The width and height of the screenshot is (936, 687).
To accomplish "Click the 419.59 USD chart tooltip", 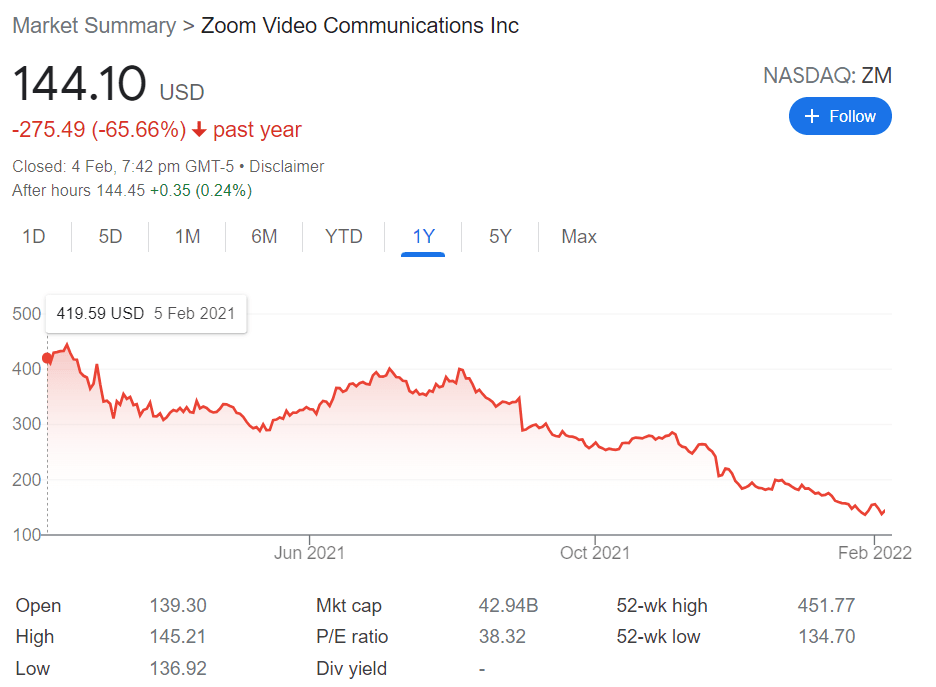I will click(x=146, y=313).
